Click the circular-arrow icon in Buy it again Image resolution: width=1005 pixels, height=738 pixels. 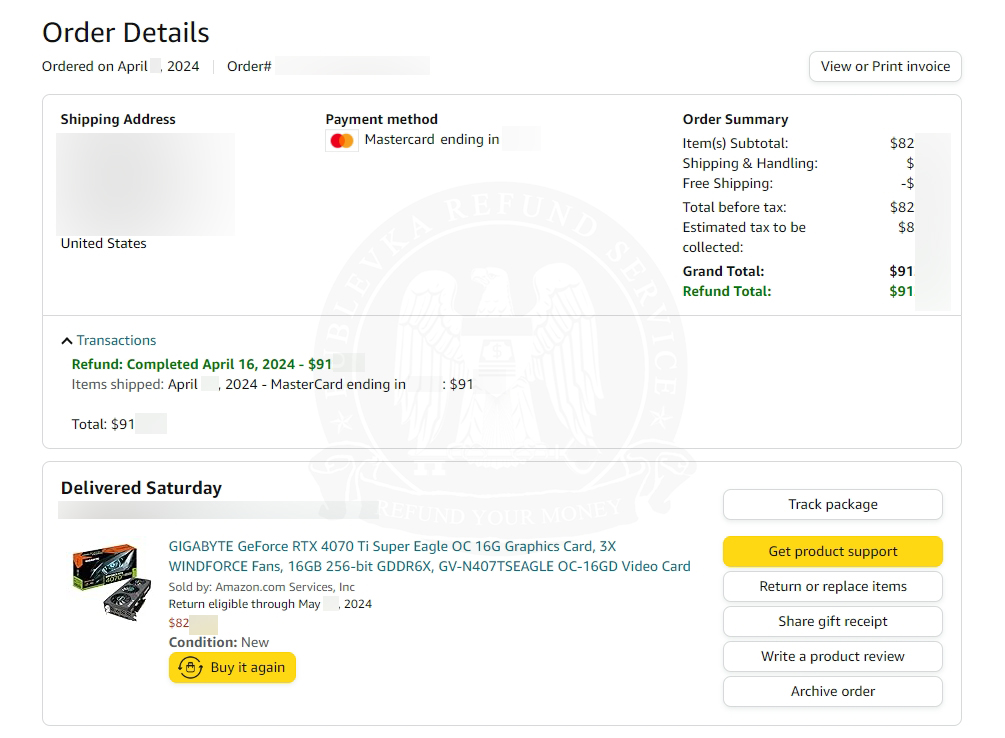click(190, 667)
